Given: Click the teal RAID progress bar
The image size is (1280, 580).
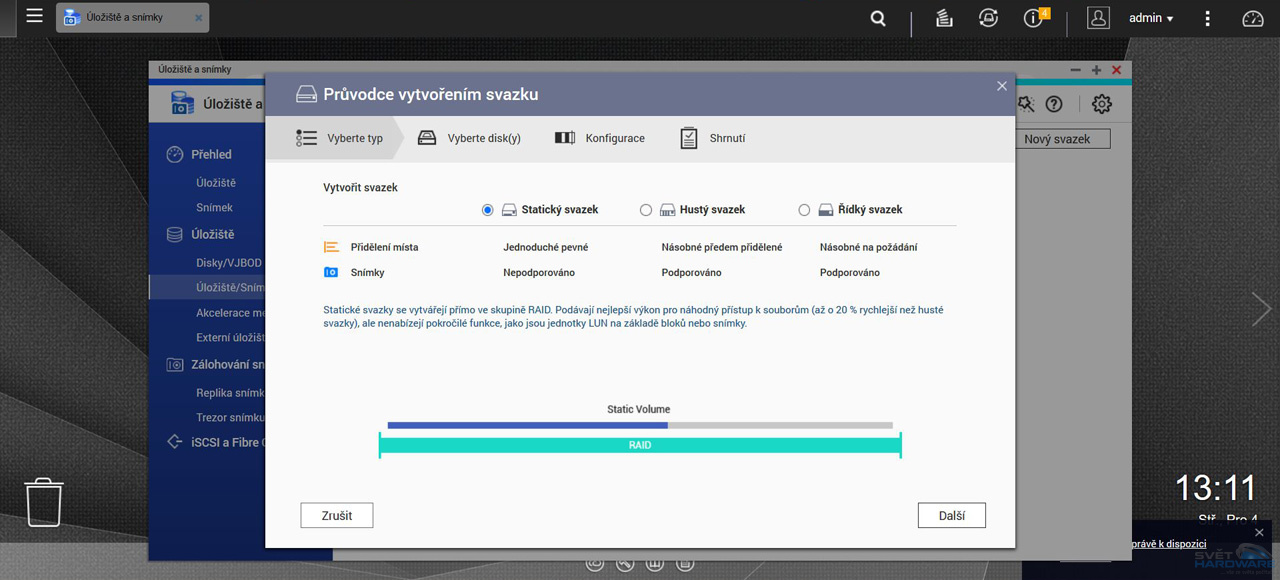Looking at the screenshot, I should pos(640,442).
